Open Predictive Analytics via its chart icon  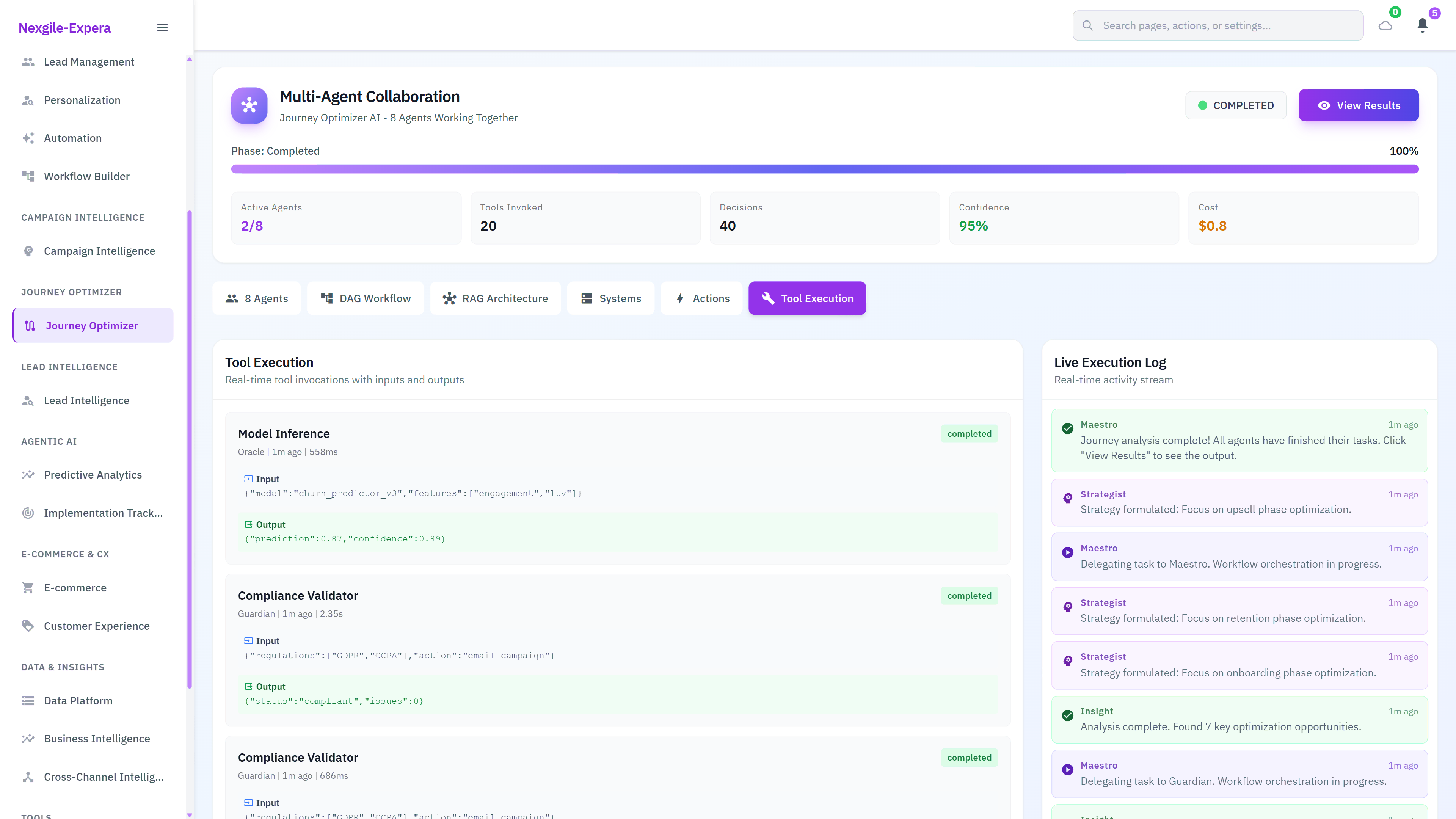point(28,475)
